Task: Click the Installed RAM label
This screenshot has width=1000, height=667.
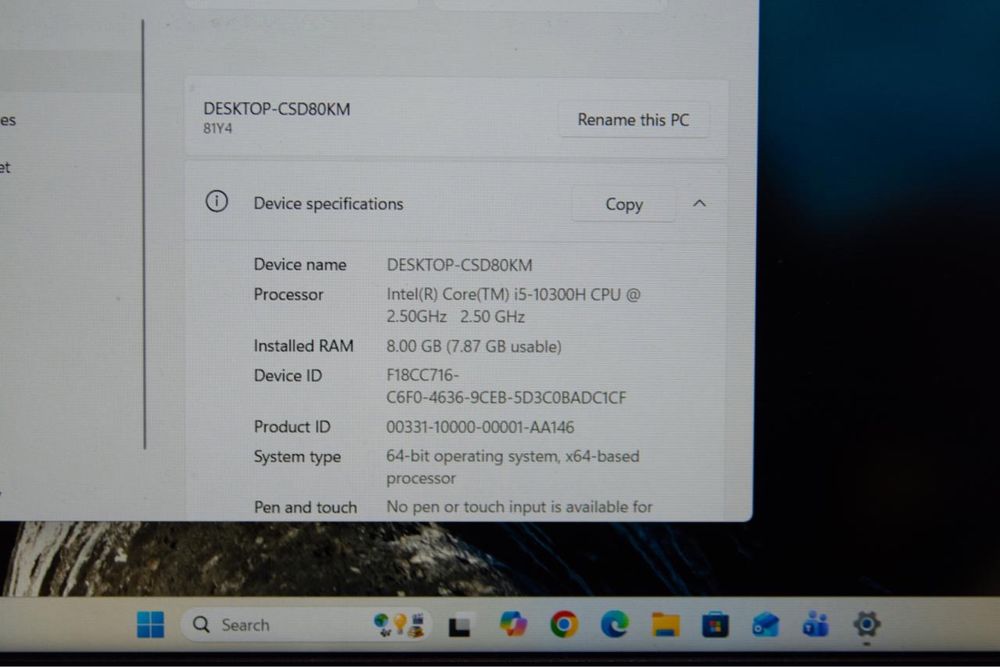Action: pyautogui.click(x=304, y=346)
